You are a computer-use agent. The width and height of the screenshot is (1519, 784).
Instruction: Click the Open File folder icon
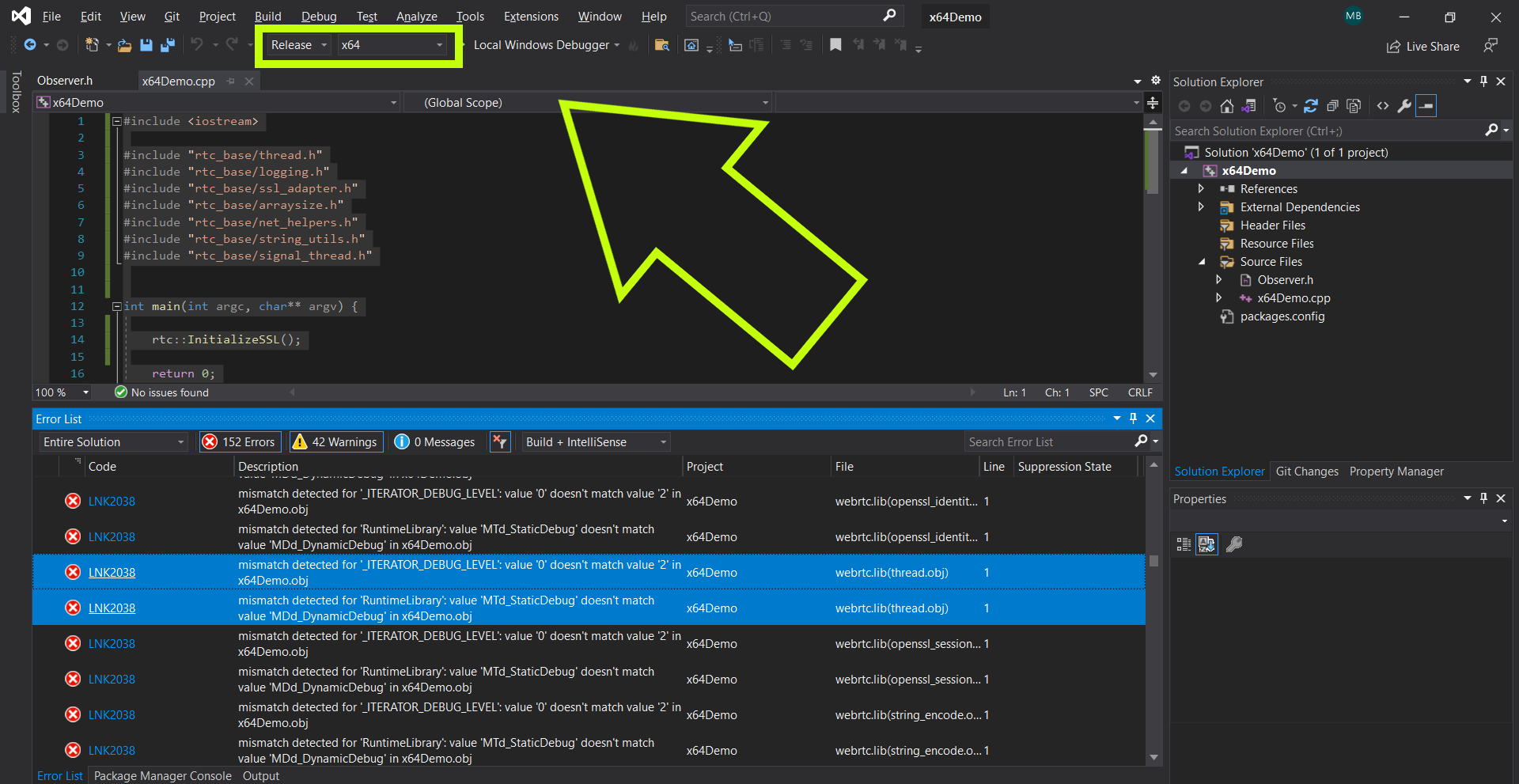[124, 45]
